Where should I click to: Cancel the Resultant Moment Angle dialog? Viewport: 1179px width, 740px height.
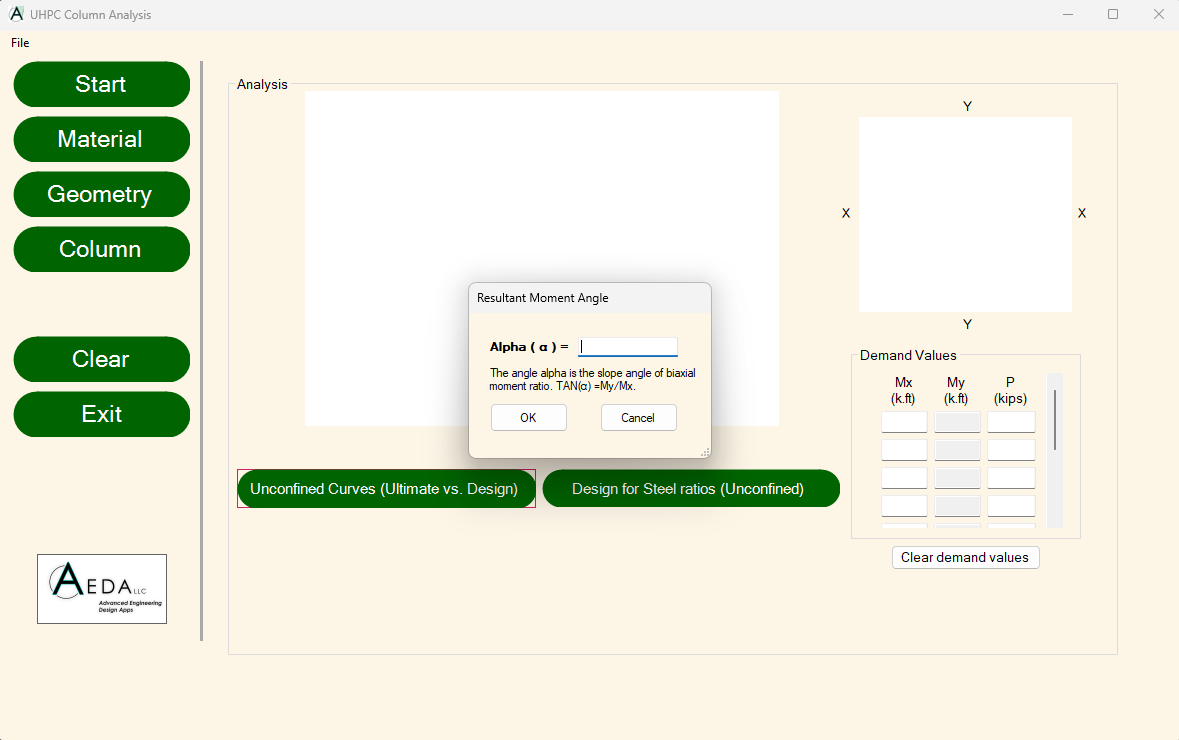point(638,417)
